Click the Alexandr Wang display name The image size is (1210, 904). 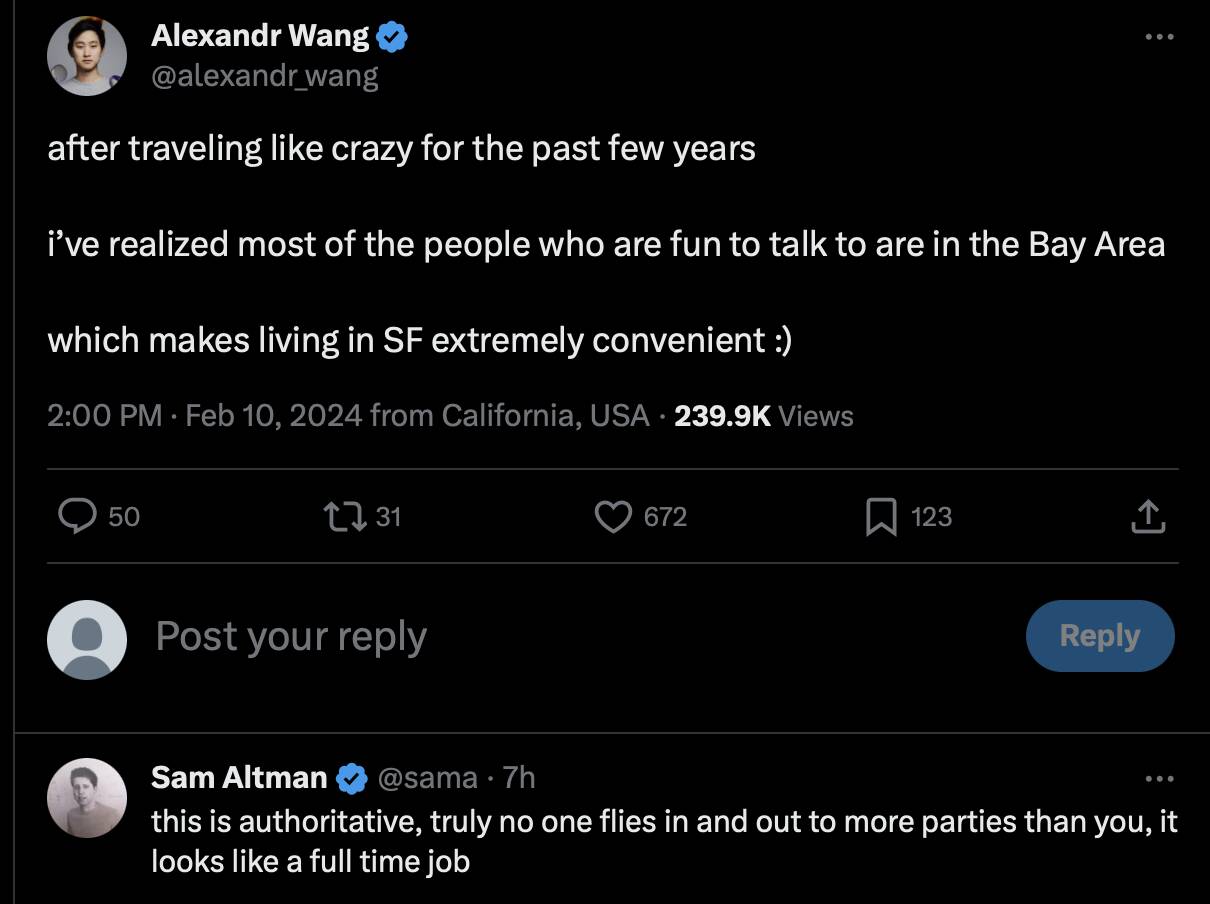click(x=260, y=37)
